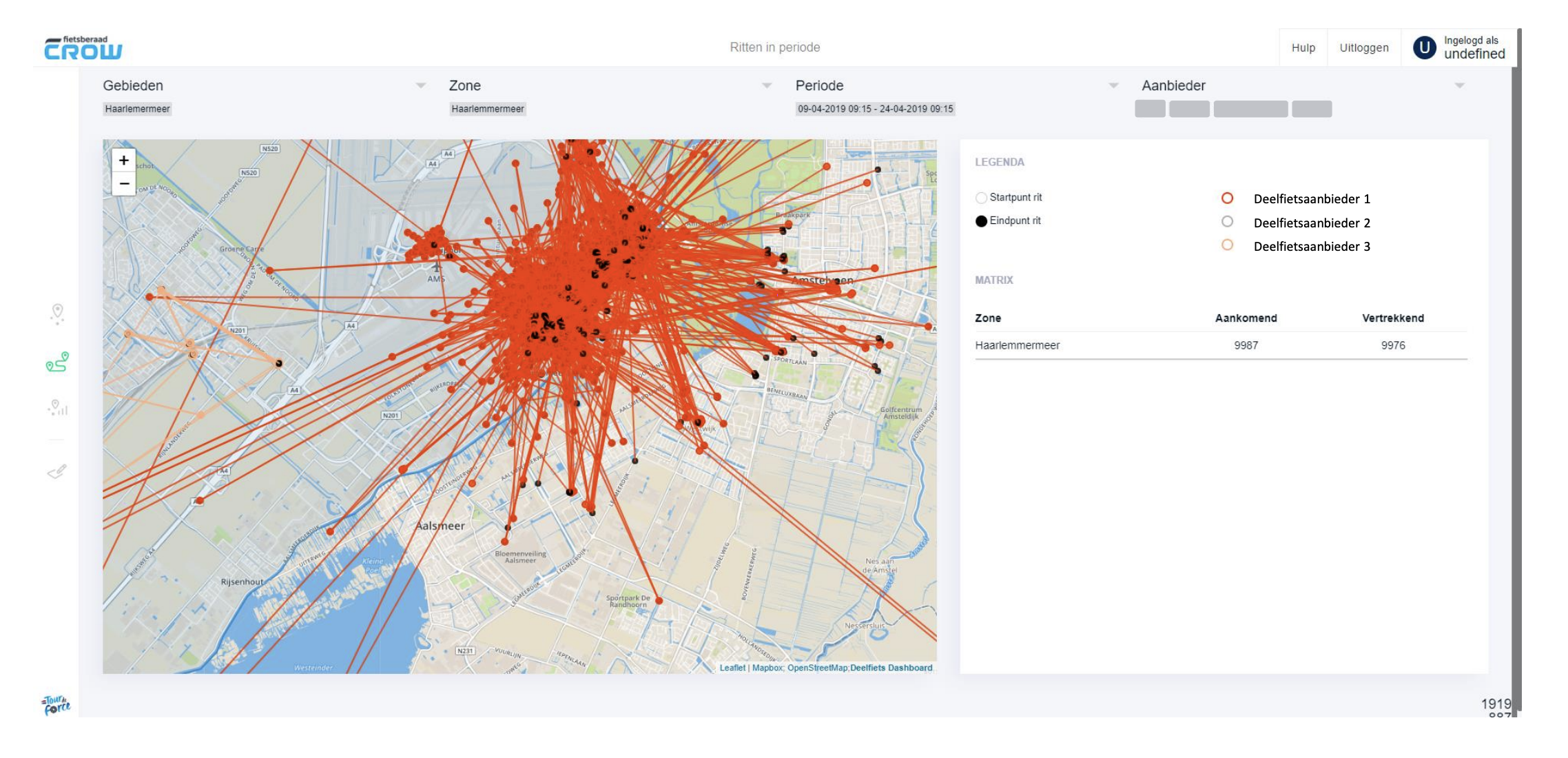Toggle Deelfietsaanbieder 1 legend circle
Image resolution: width=1568 pixels, height=758 pixels.
(1227, 198)
